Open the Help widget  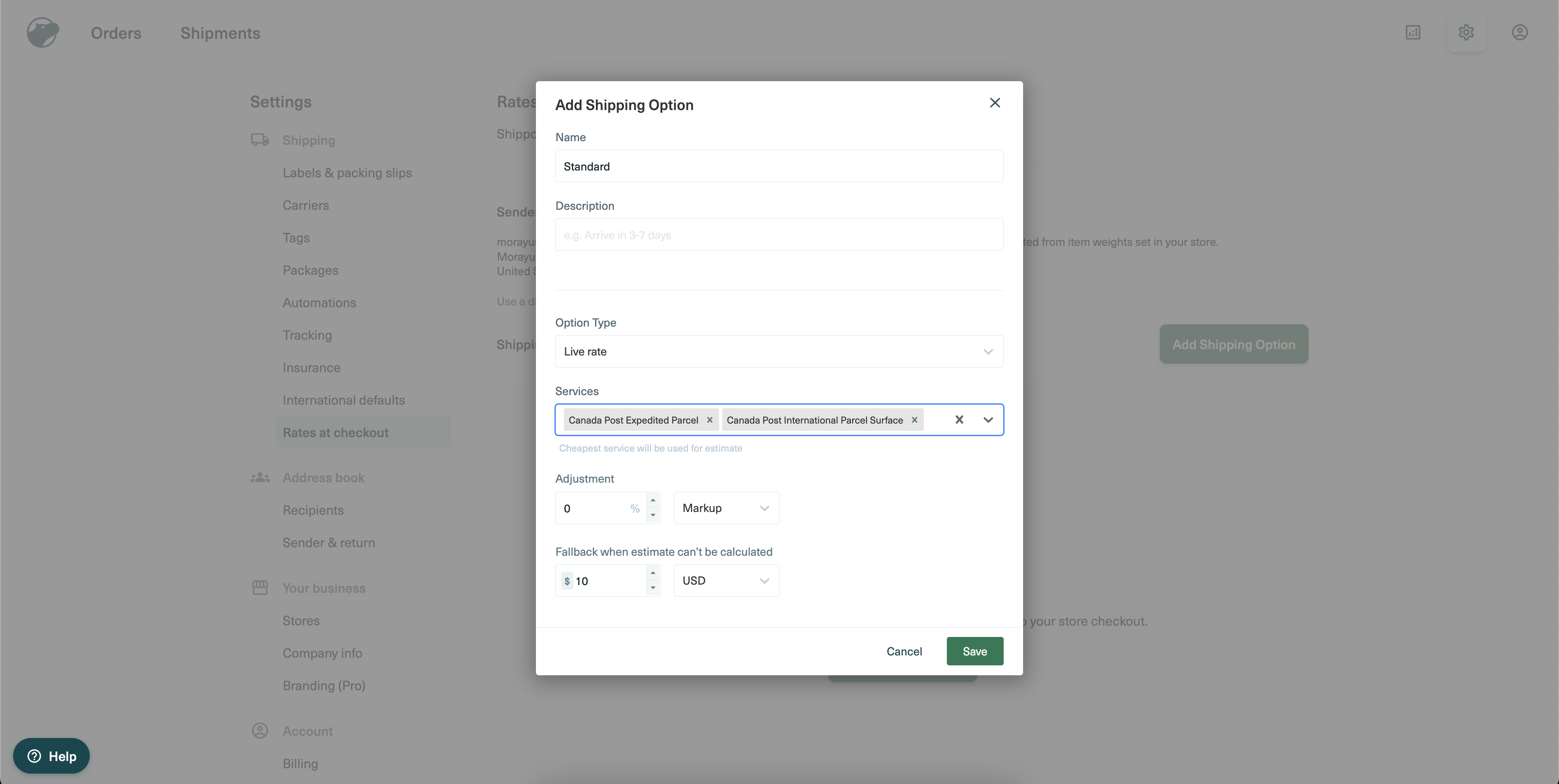coord(51,756)
